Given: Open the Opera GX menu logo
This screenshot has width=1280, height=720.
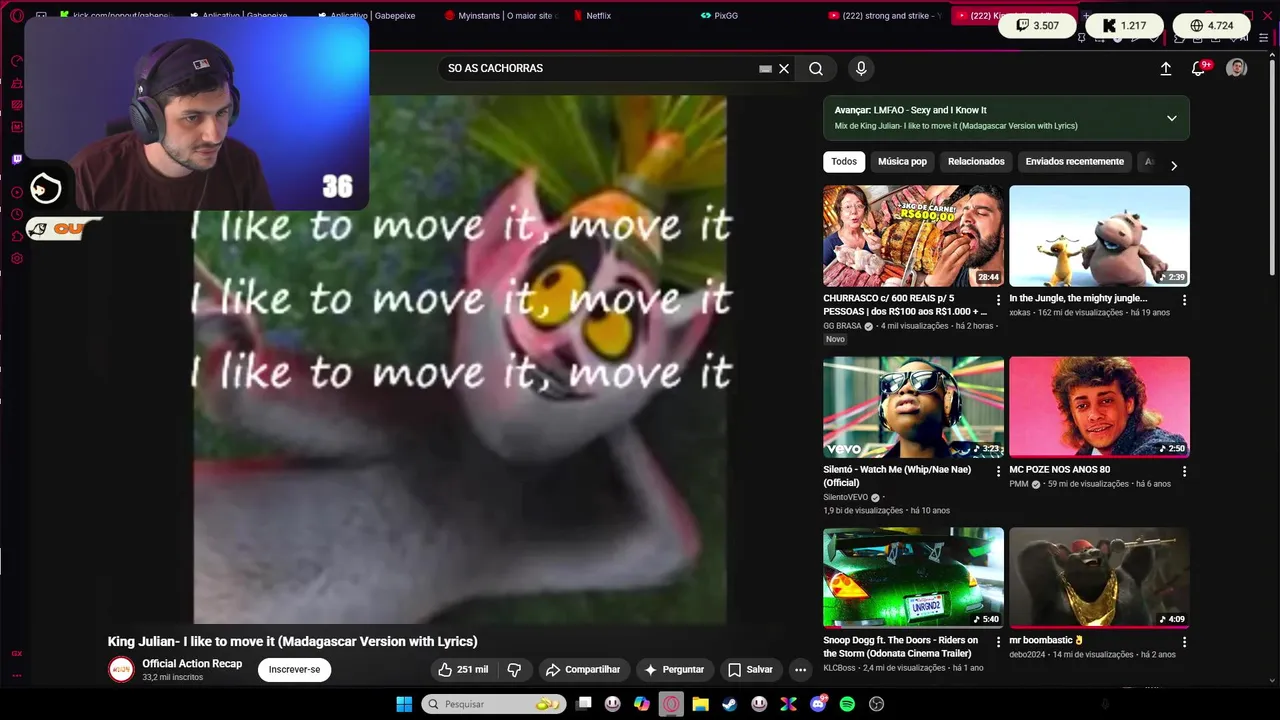Looking at the screenshot, I should 16,16.
